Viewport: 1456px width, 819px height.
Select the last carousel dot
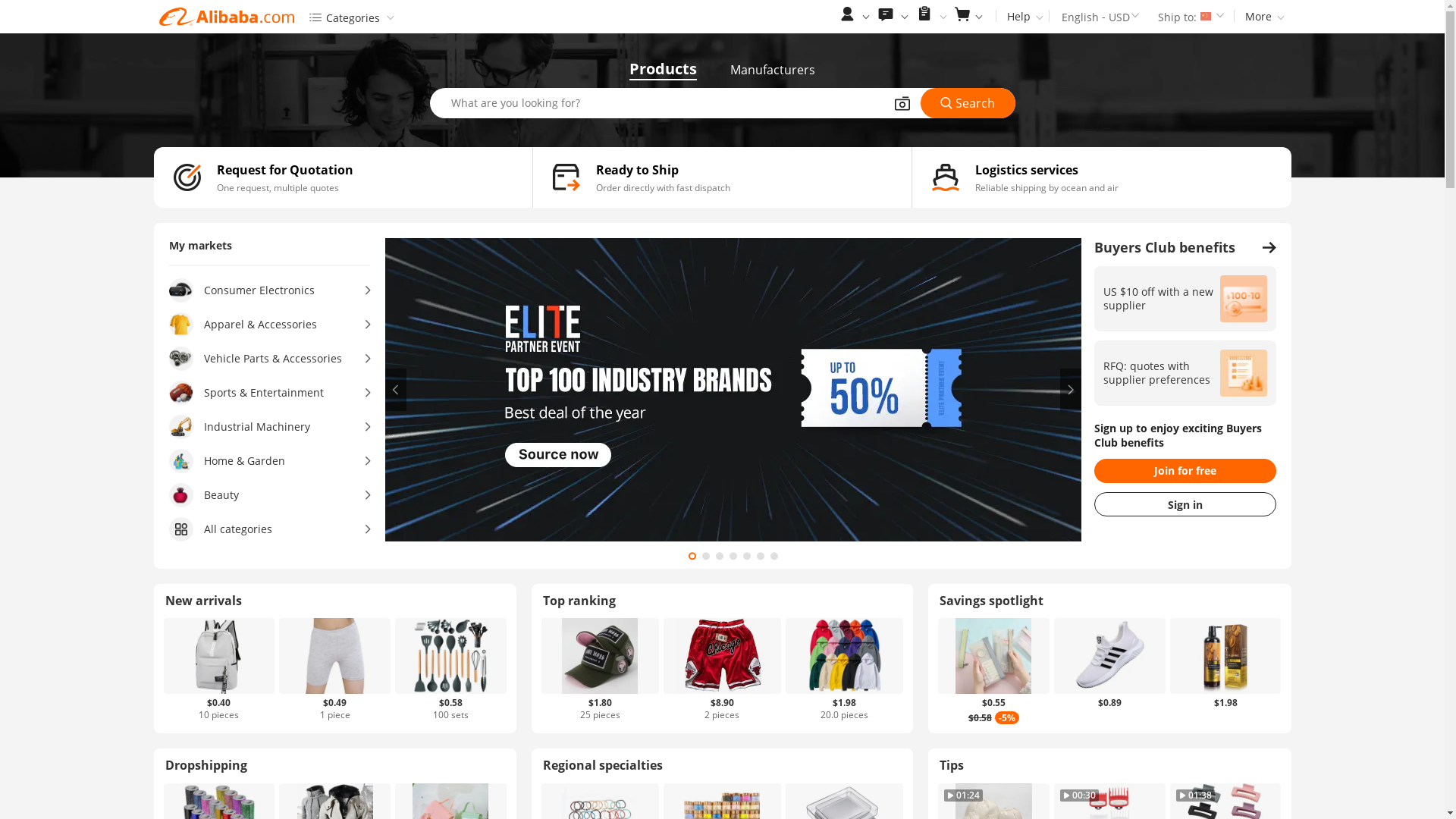tap(774, 557)
